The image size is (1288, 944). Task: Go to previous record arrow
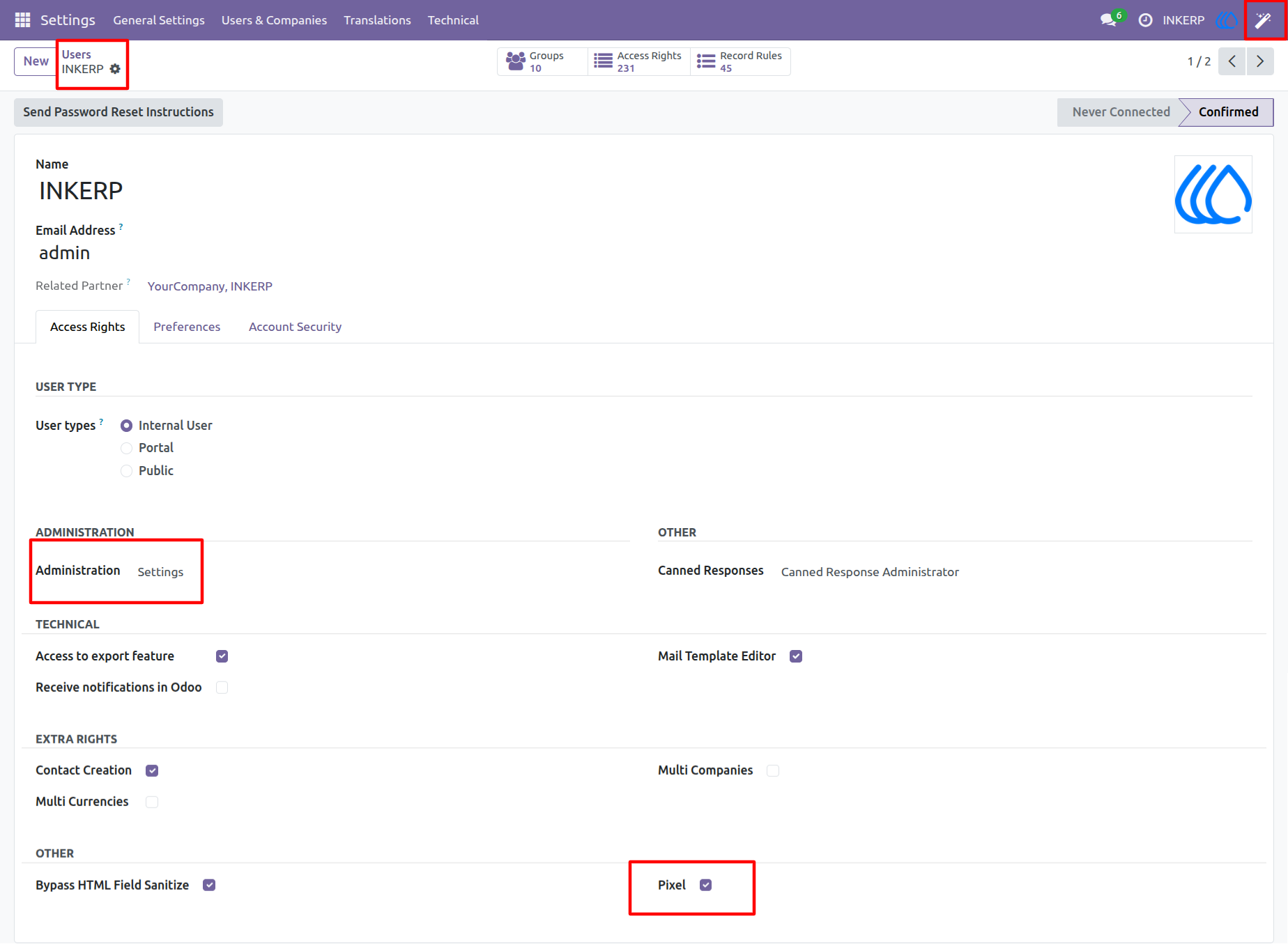[1232, 61]
